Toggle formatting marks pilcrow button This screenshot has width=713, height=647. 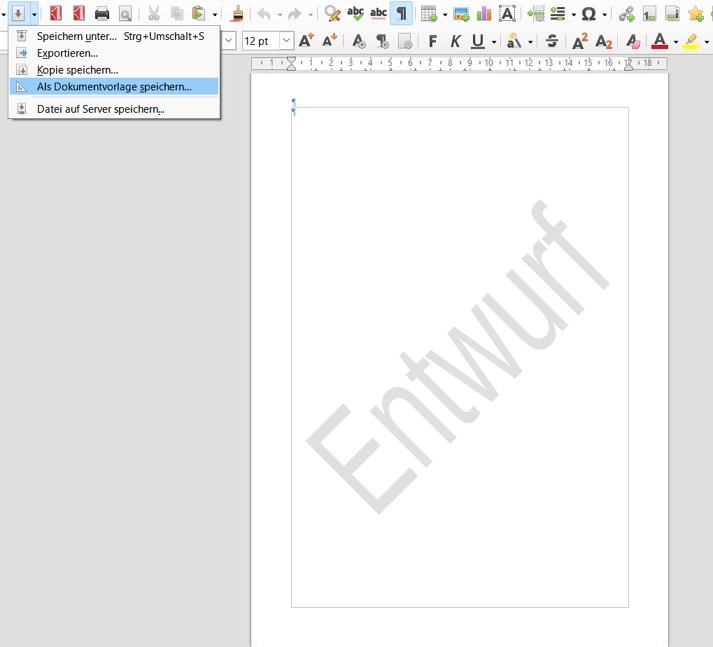point(402,14)
